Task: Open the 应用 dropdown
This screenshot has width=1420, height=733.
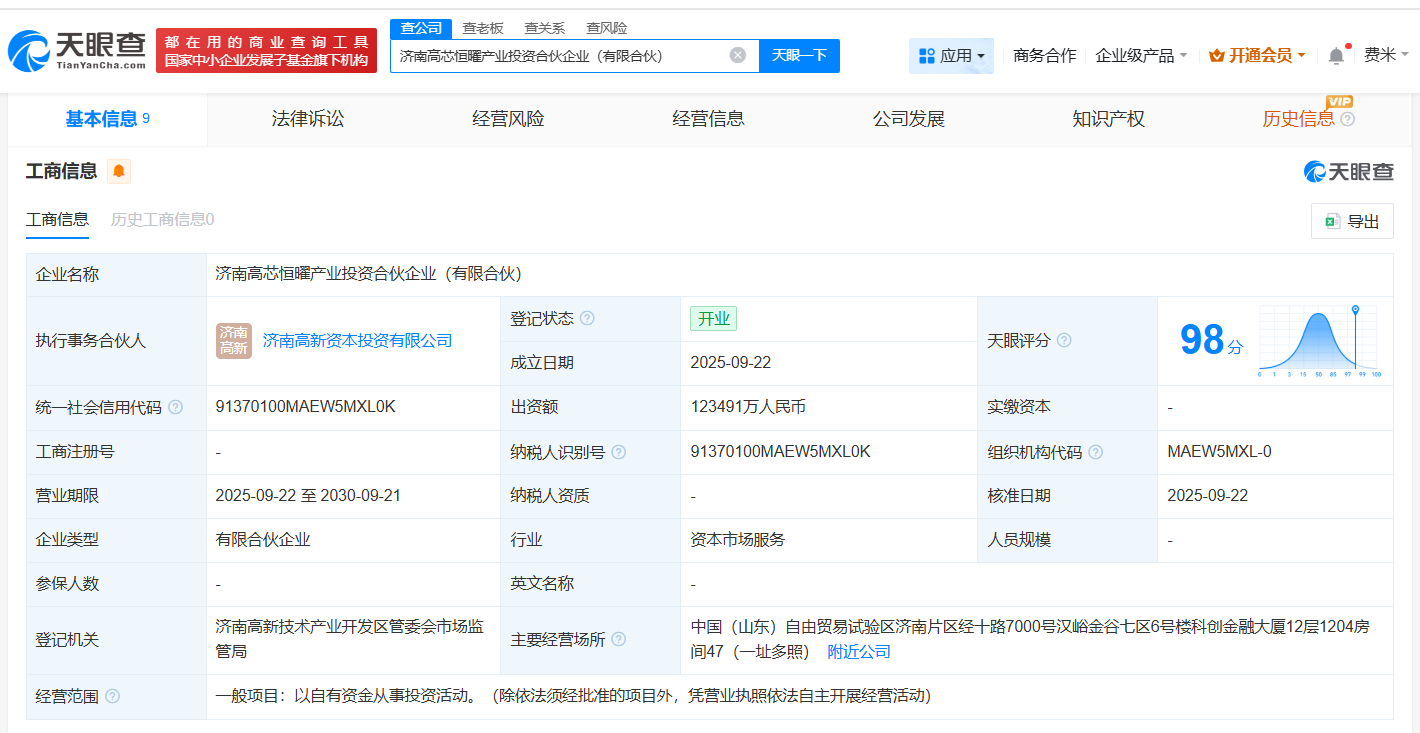Action: (x=958, y=55)
